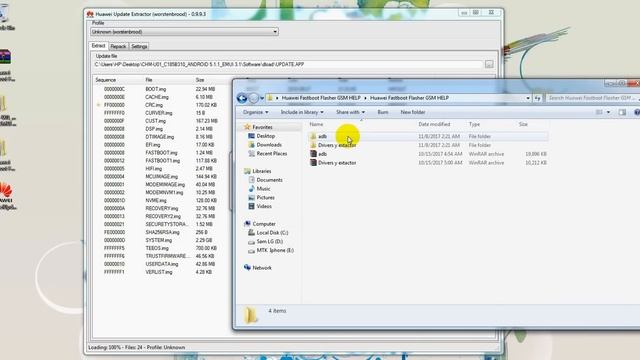Focus the Explorer search box

(x=592, y=98)
